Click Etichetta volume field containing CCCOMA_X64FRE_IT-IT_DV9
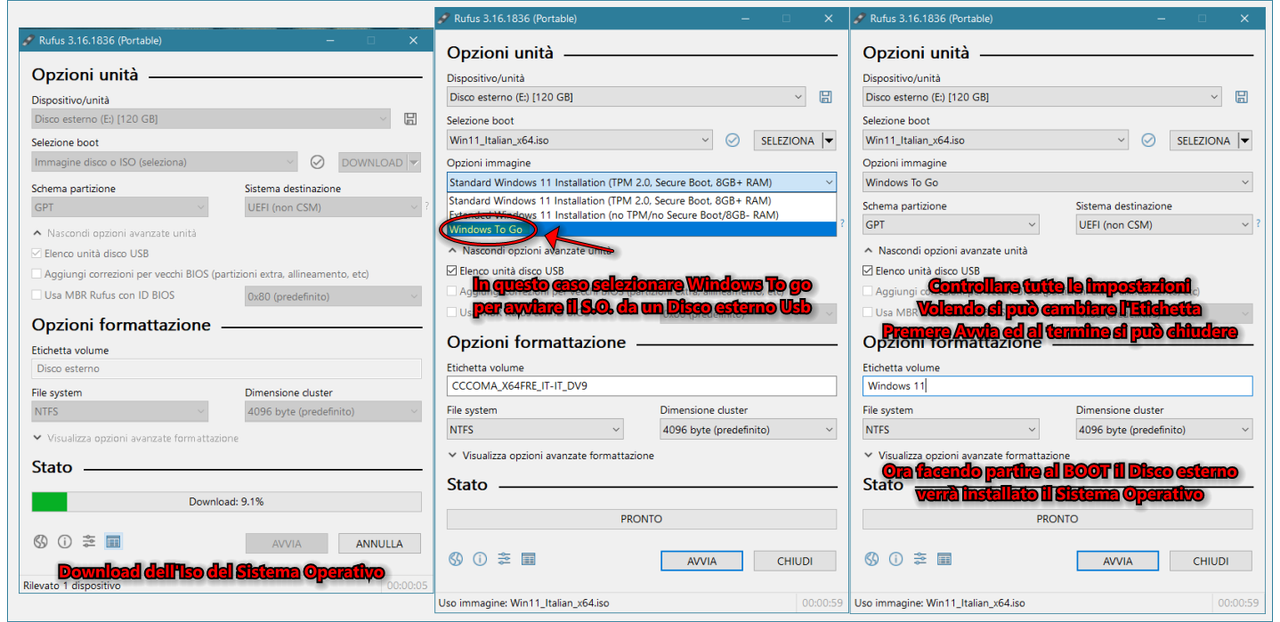Image resolution: width=1280 pixels, height=622 pixels. [641, 386]
